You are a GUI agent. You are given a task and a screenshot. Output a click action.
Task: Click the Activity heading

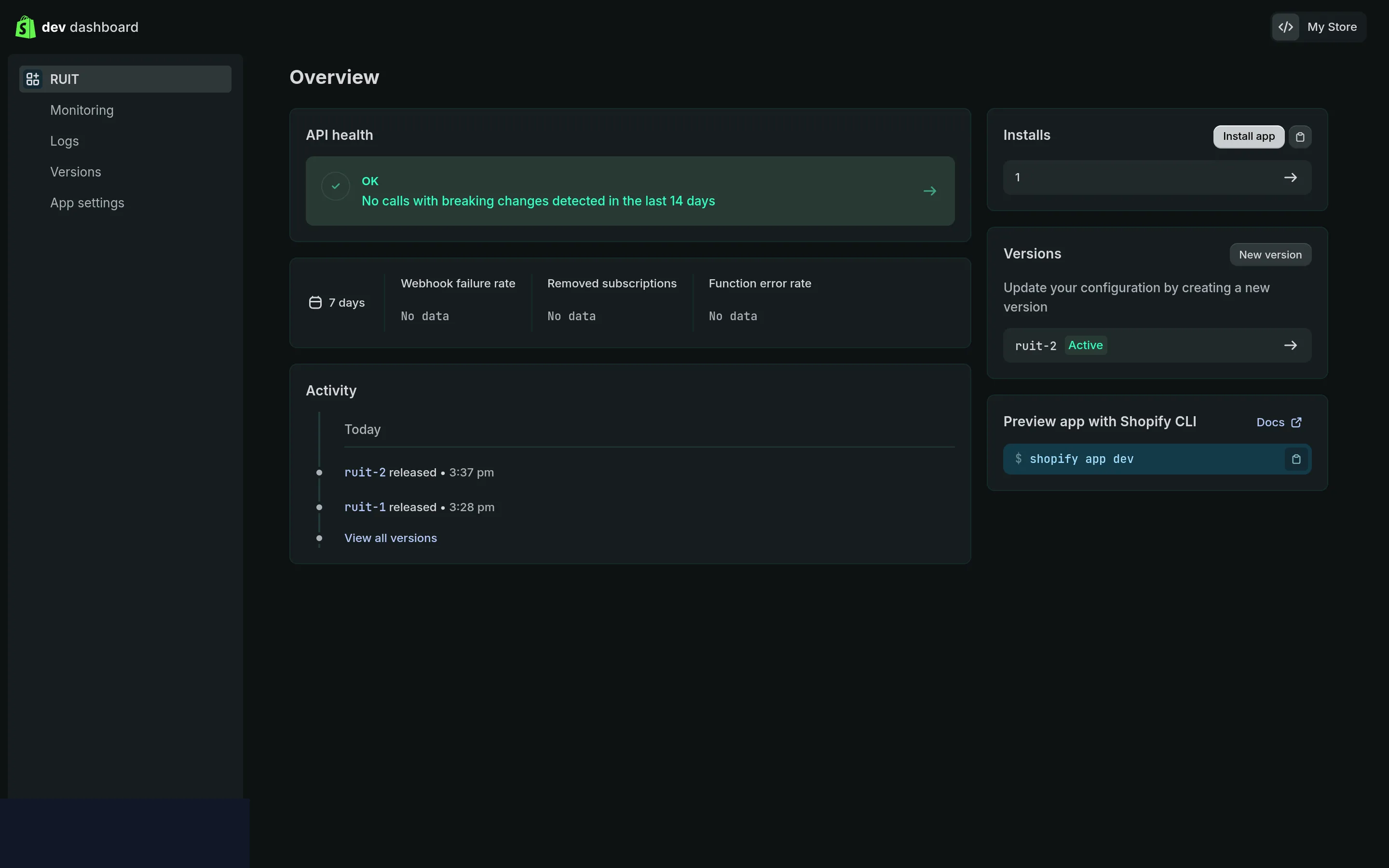point(331,391)
